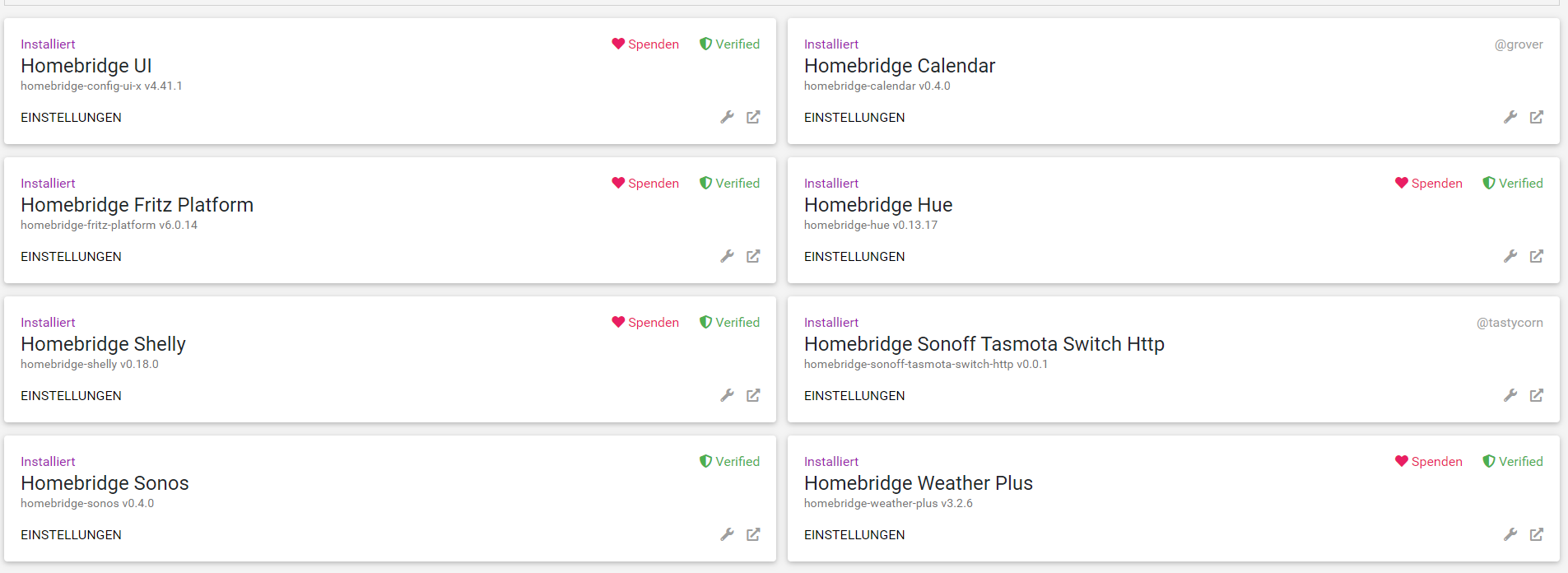Viewport: 1568px width, 573px height.
Task: Open EINSTELLUNGEN for Homebridge Shelly
Action: pos(71,396)
